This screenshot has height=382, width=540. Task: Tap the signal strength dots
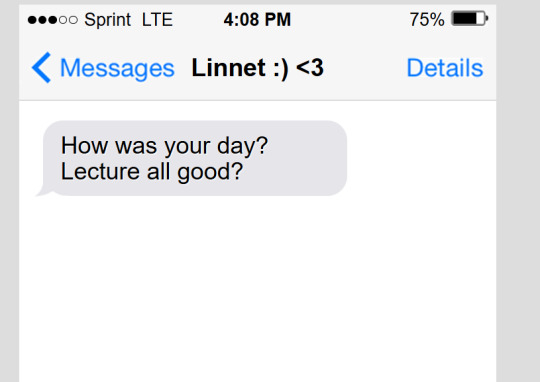[x=53, y=20]
